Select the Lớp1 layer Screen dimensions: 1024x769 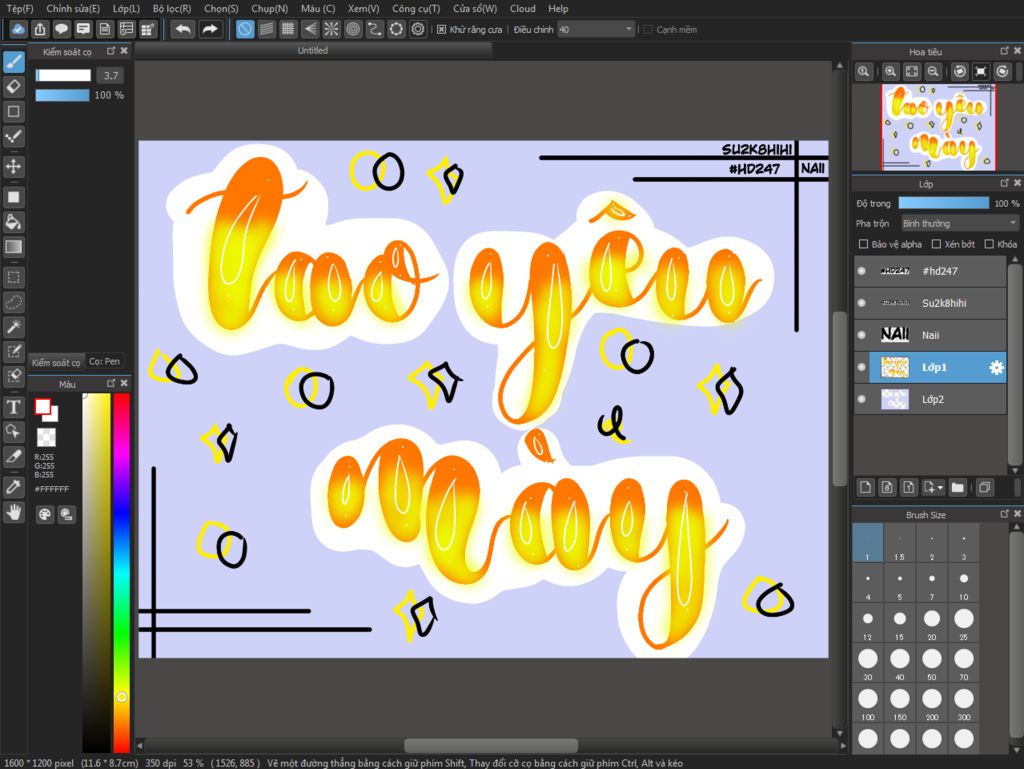coord(937,368)
